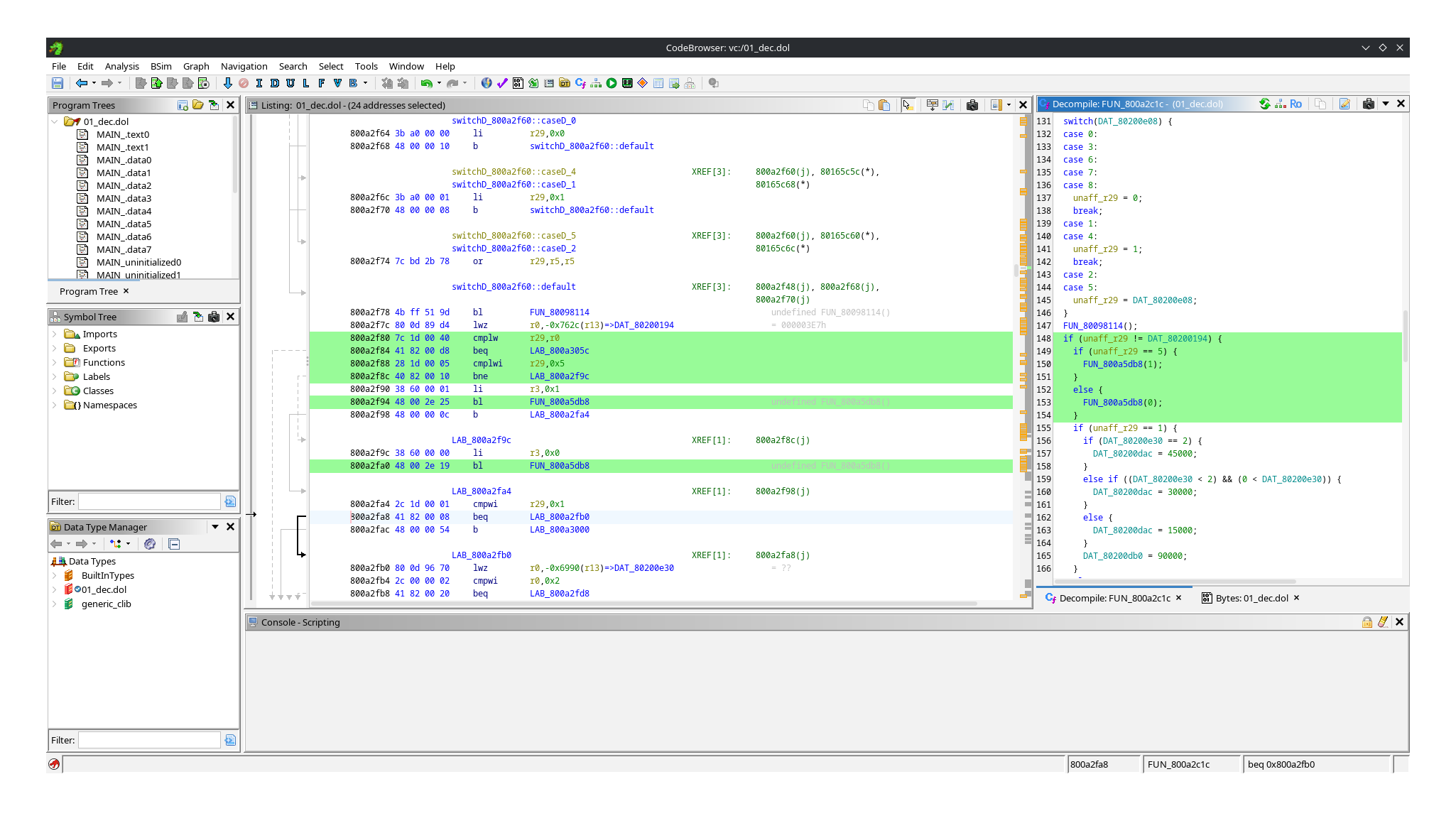Expand BuiltInTypes in Data Type Manager
This screenshot has width=1456, height=828.
(54, 575)
